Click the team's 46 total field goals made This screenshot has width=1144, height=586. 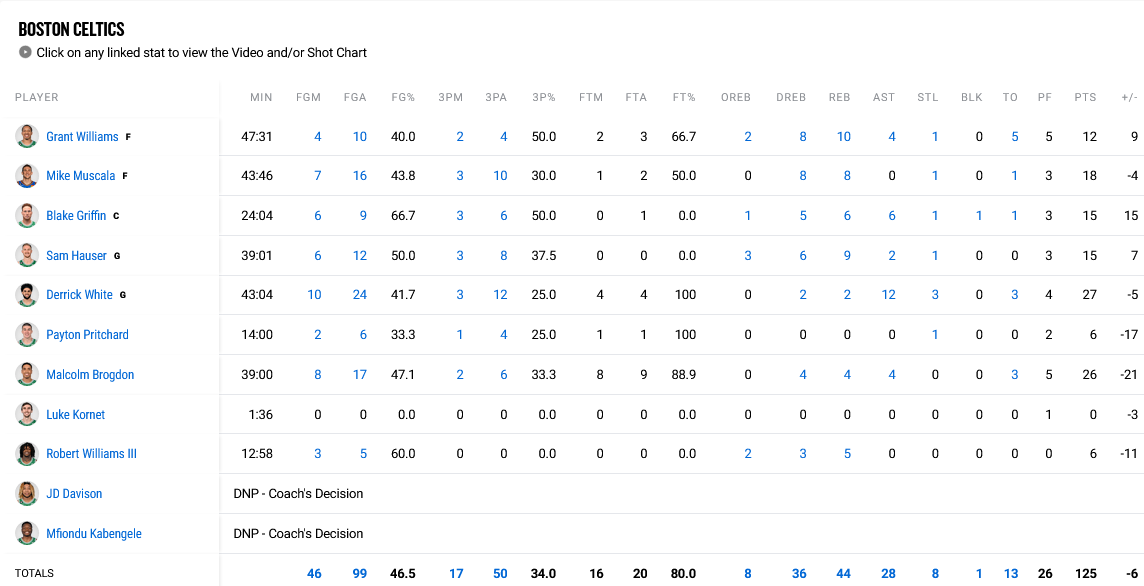pyautogui.click(x=314, y=573)
